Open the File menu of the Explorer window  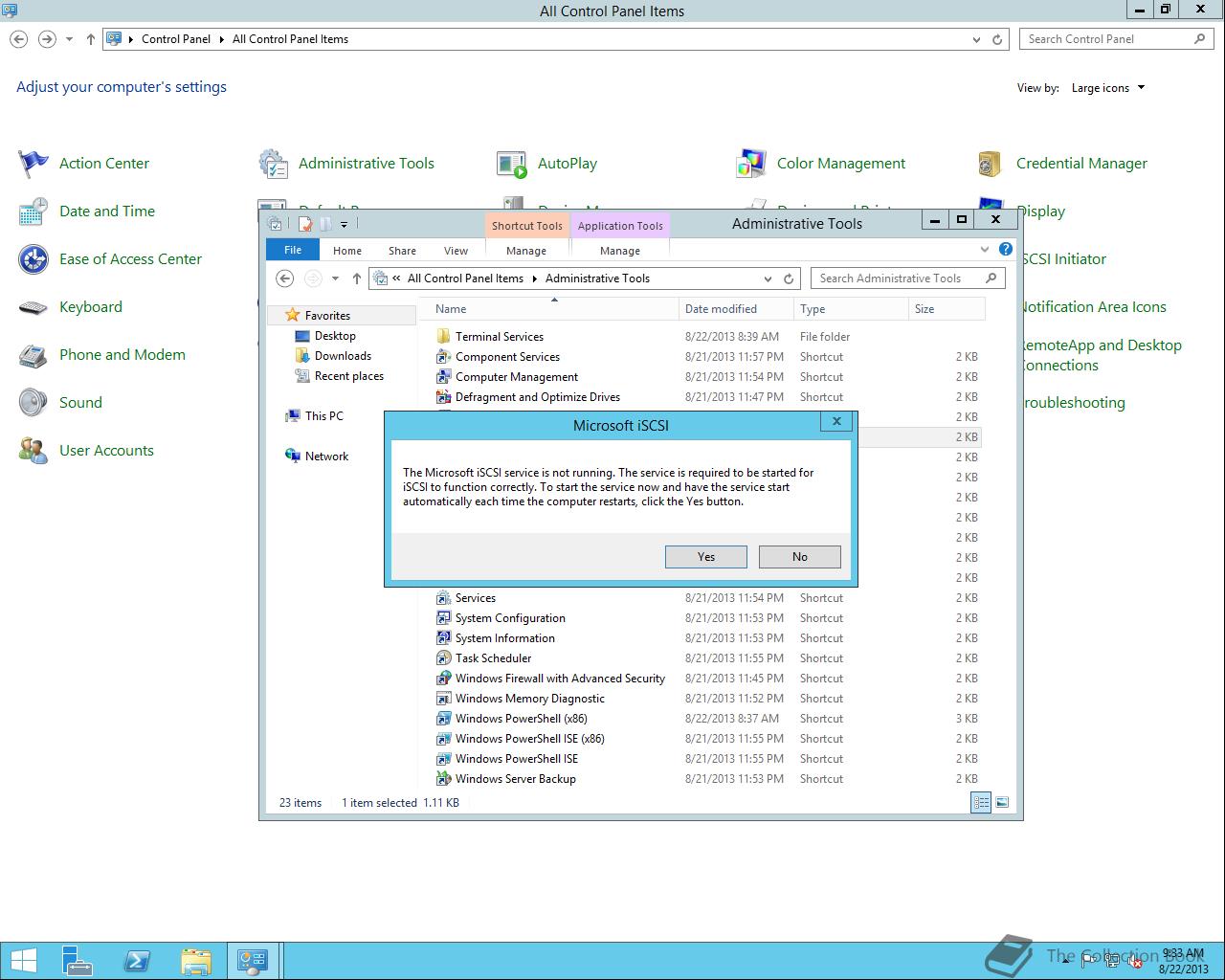[x=292, y=249]
